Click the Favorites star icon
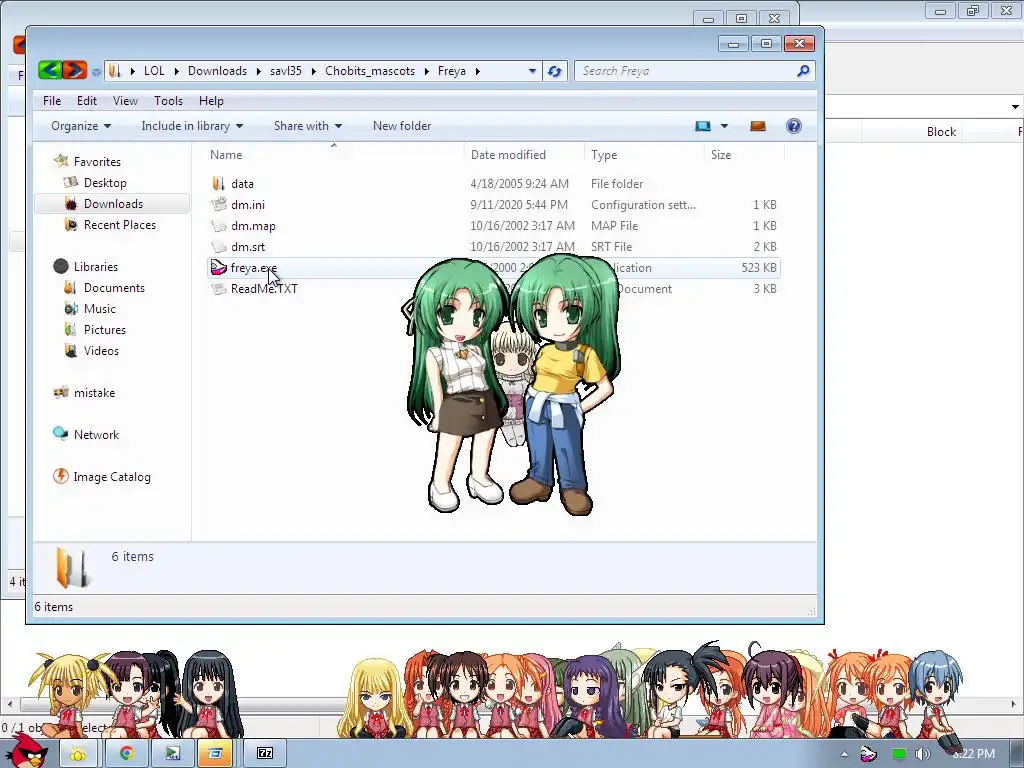1024x768 pixels. click(x=61, y=161)
